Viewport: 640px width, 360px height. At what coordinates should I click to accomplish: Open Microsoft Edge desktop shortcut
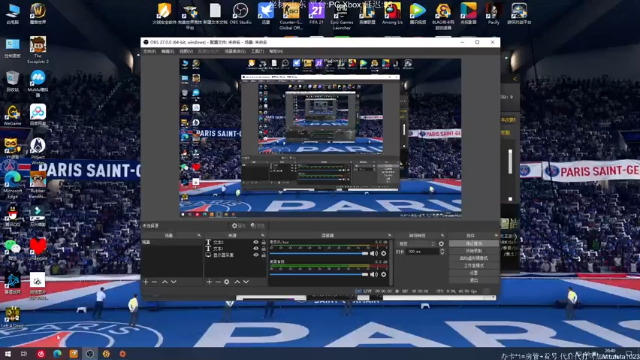pyautogui.click(x=13, y=184)
